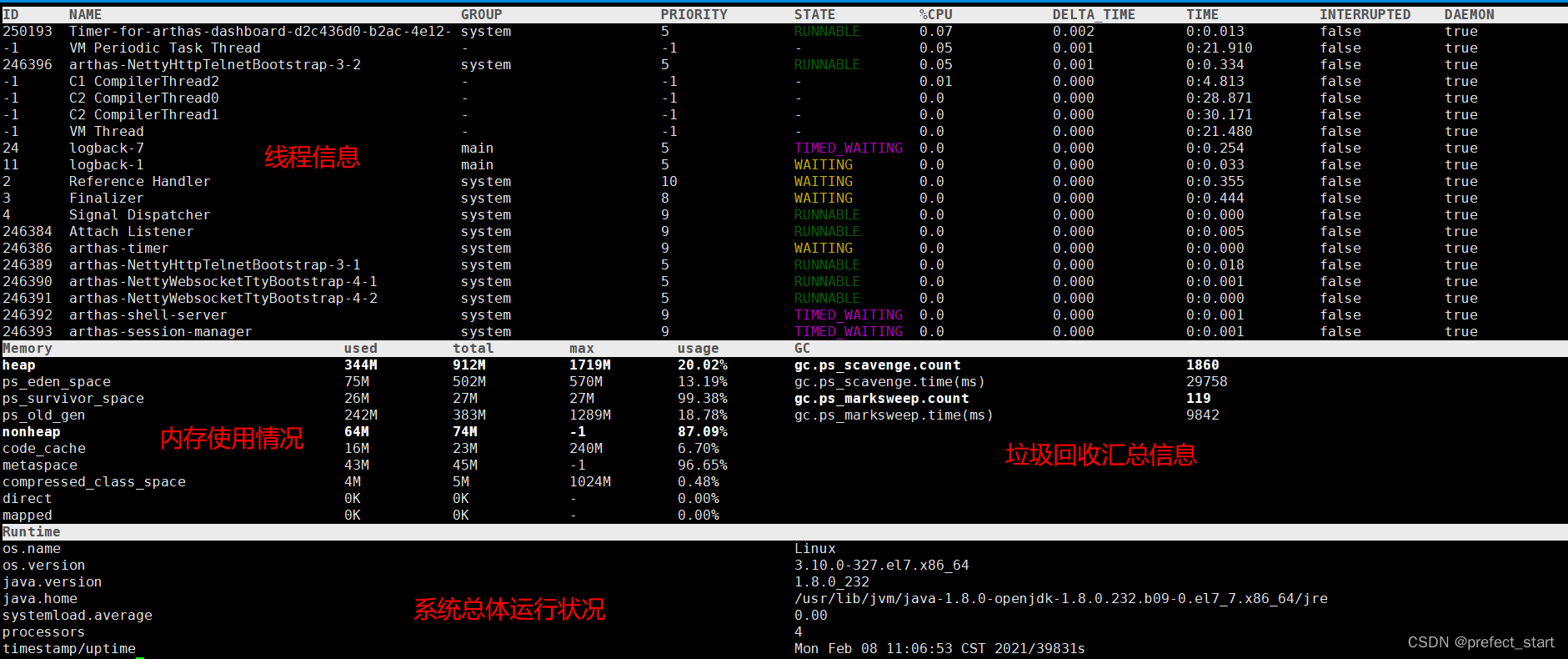Click survivor space usage 99.38%
1568x659 pixels.
[x=703, y=399]
